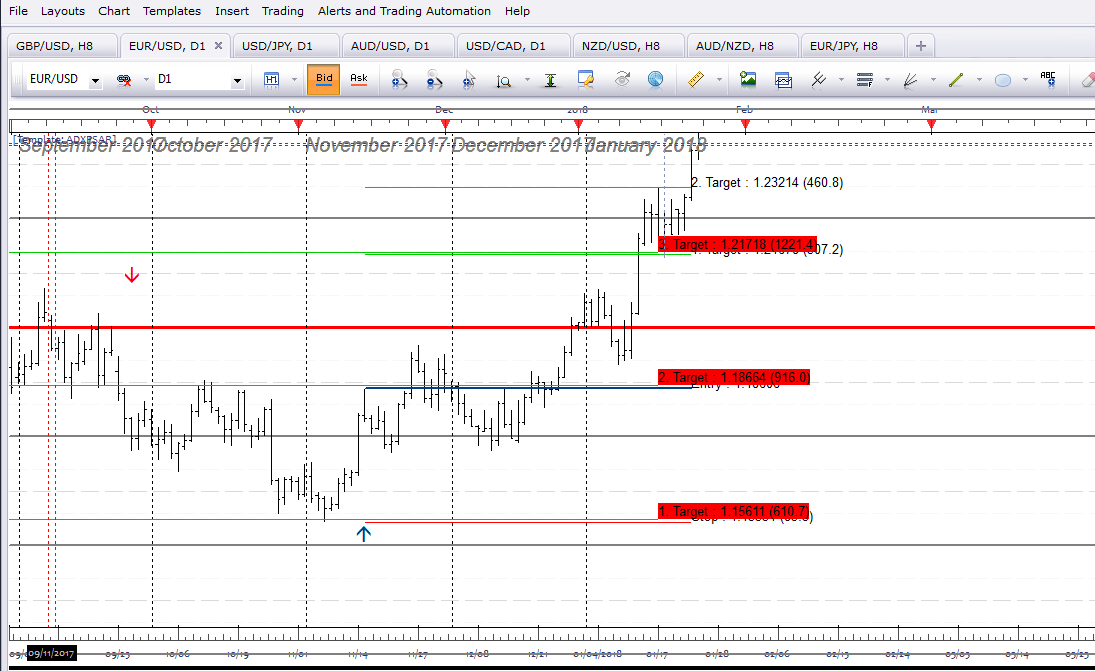Select the cursor zoom tool
Viewport: 1095px width, 671px height.
point(469,80)
